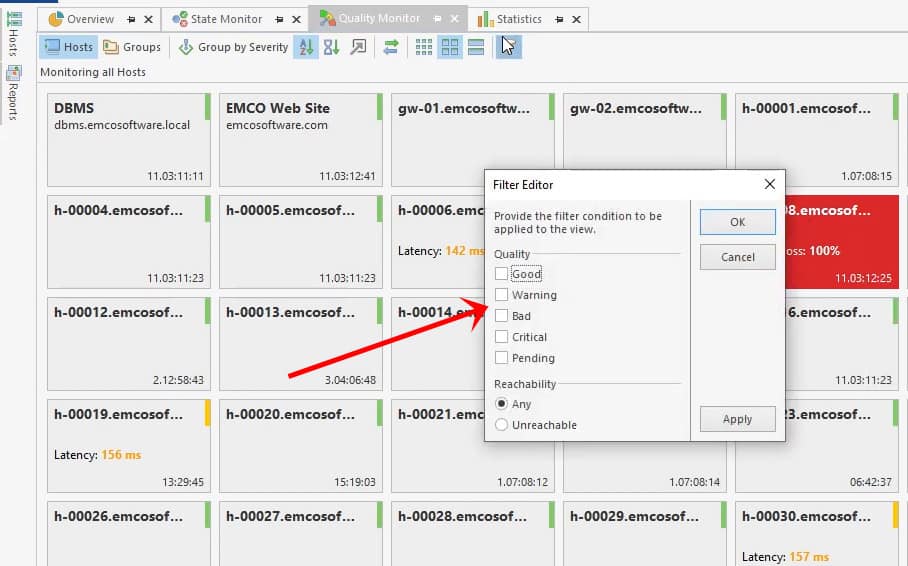This screenshot has width=908, height=566.
Task: Select the h-00028 host tile
Action: point(473,533)
